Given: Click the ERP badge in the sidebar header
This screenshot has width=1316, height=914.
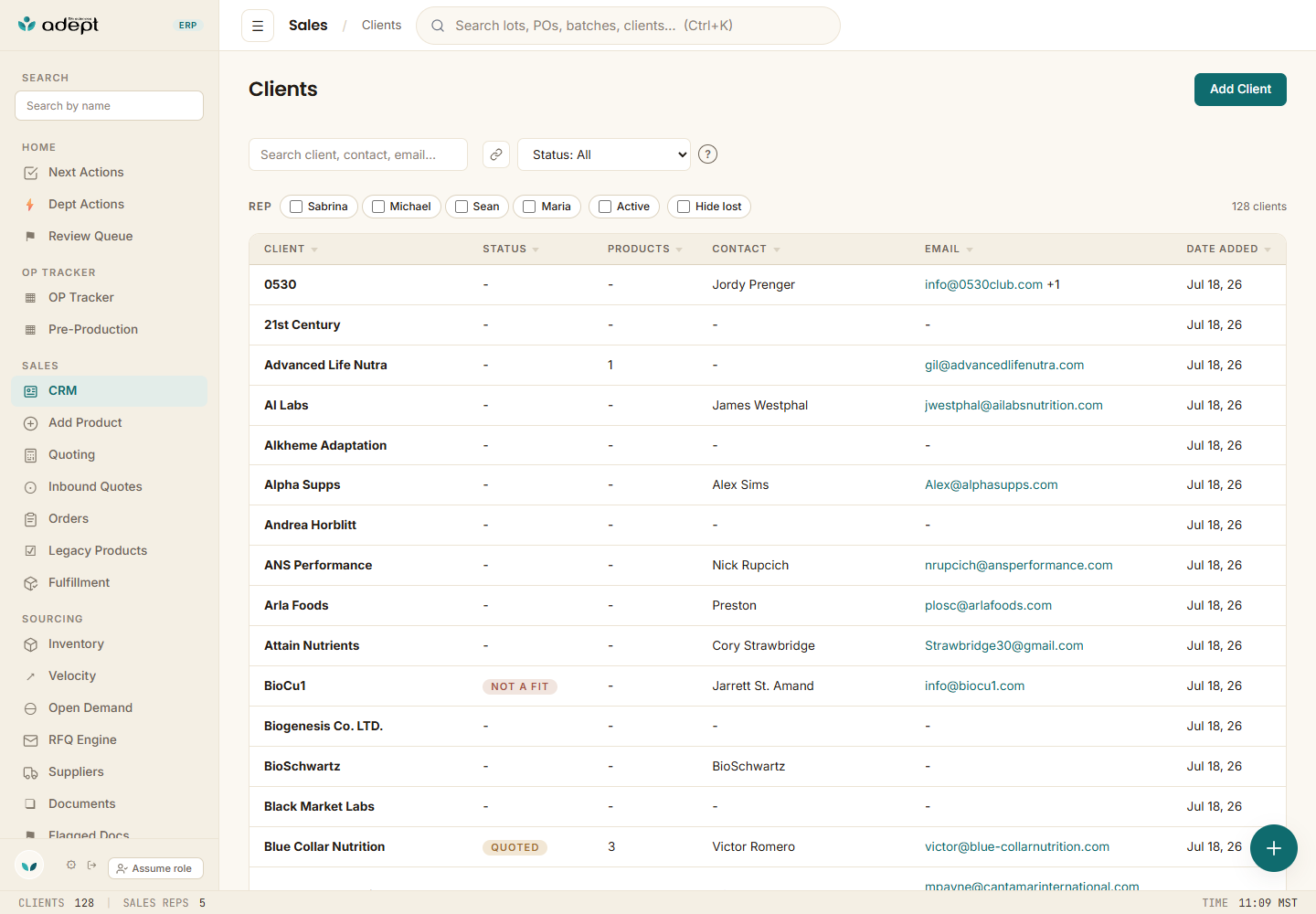Looking at the screenshot, I should coord(187,26).
